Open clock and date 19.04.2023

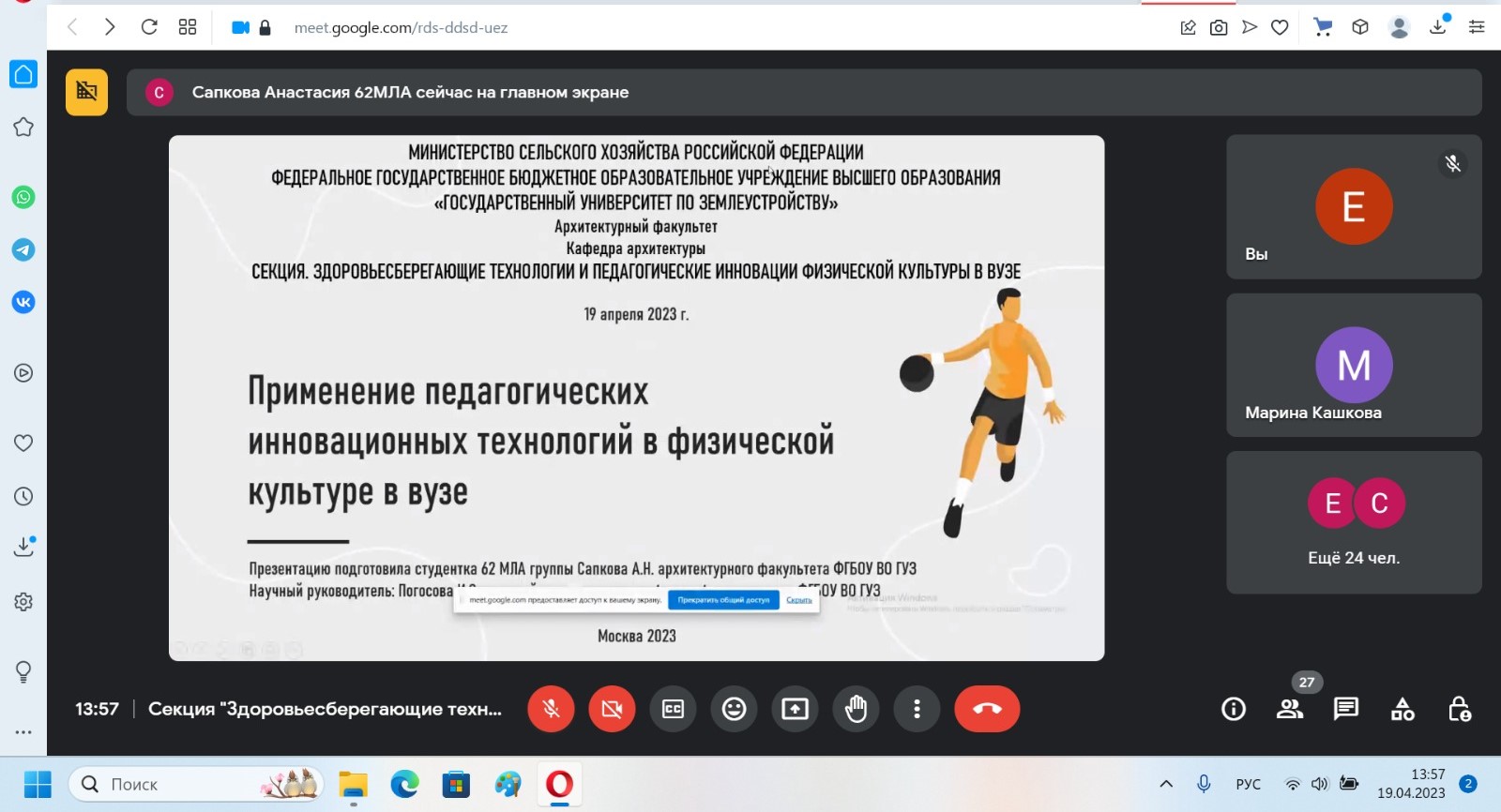pyautogui.click(x=1411, y=784)
